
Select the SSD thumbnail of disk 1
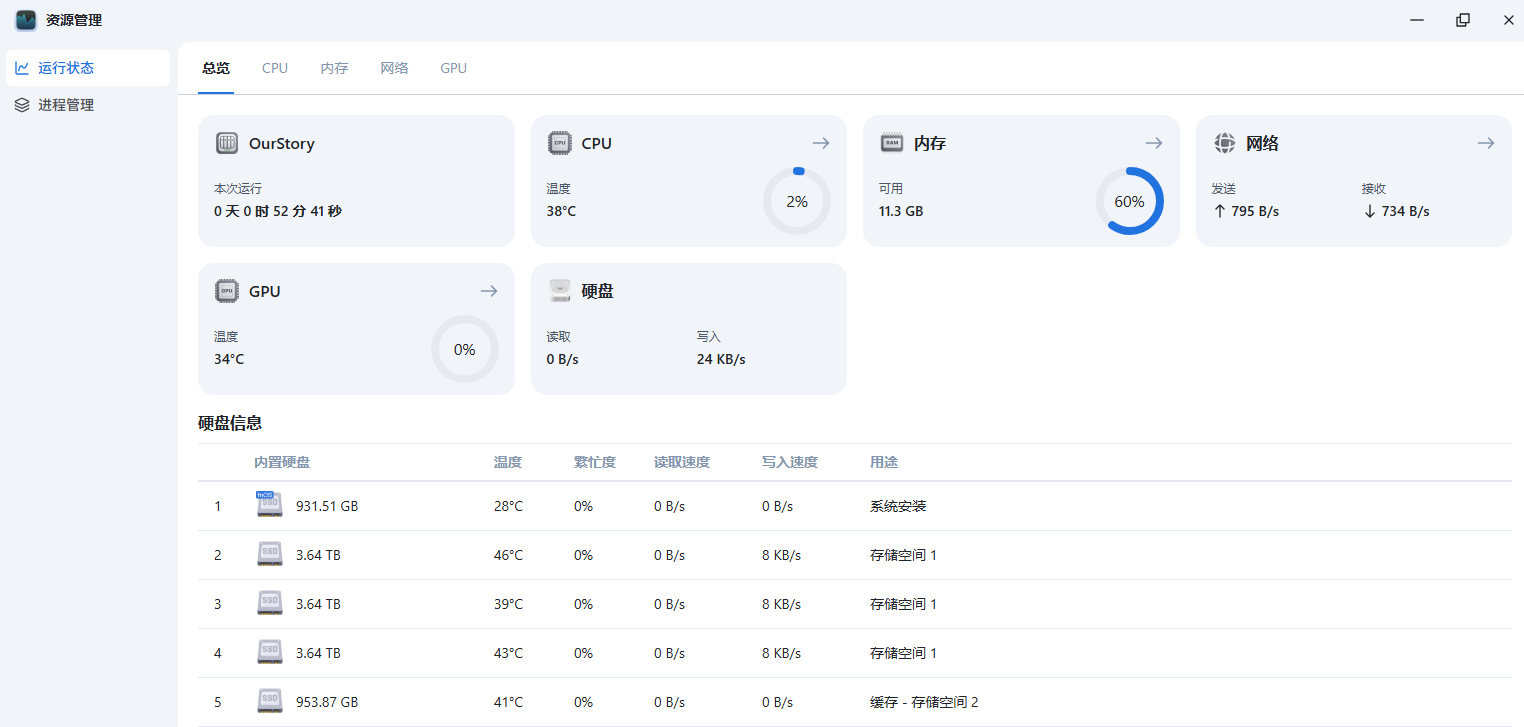[x=268, y=505]
